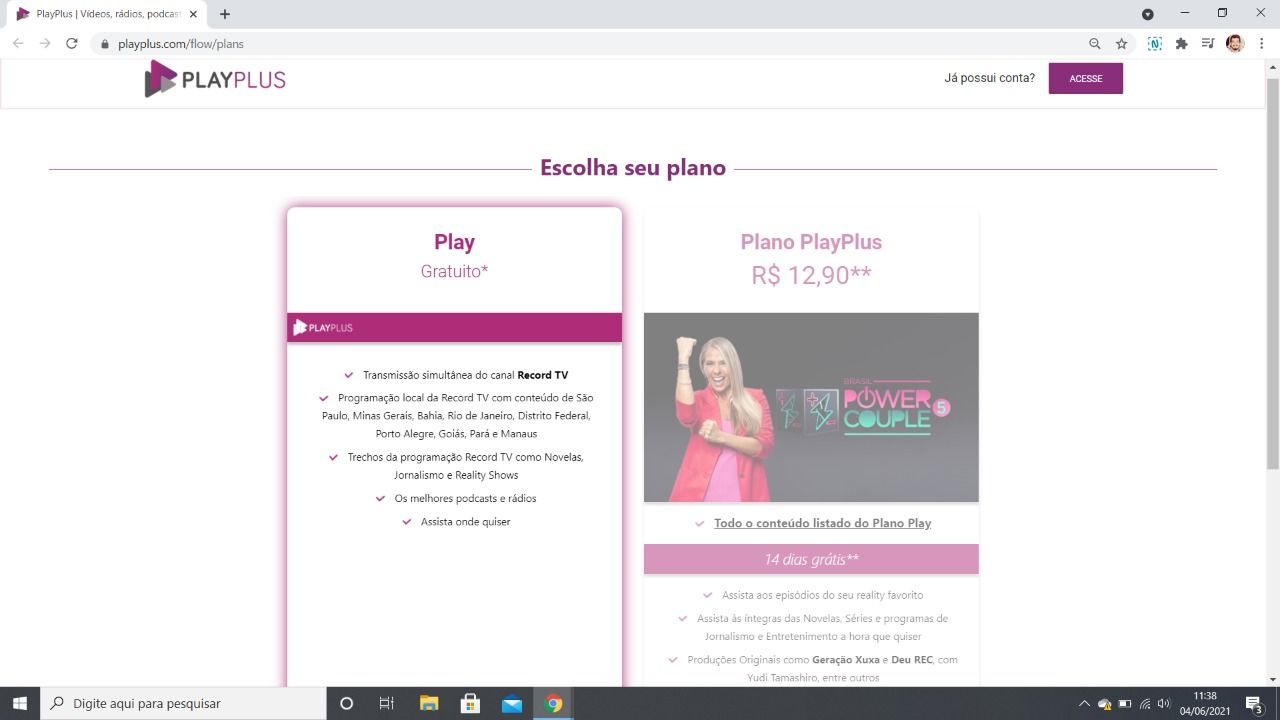
Task: Open Chrome's three-dot menu
Action: coord(1262,44)
